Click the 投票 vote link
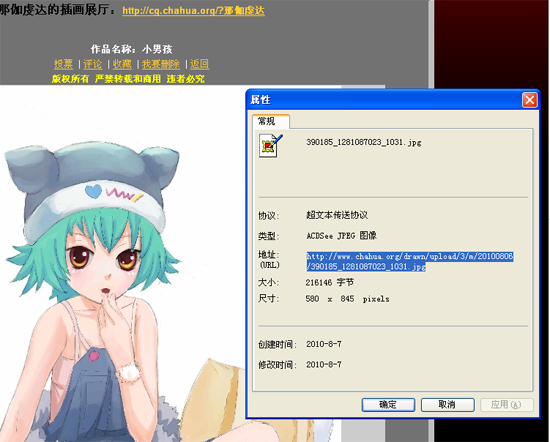Viewport: 550px width, 442px height. point(63,64)
